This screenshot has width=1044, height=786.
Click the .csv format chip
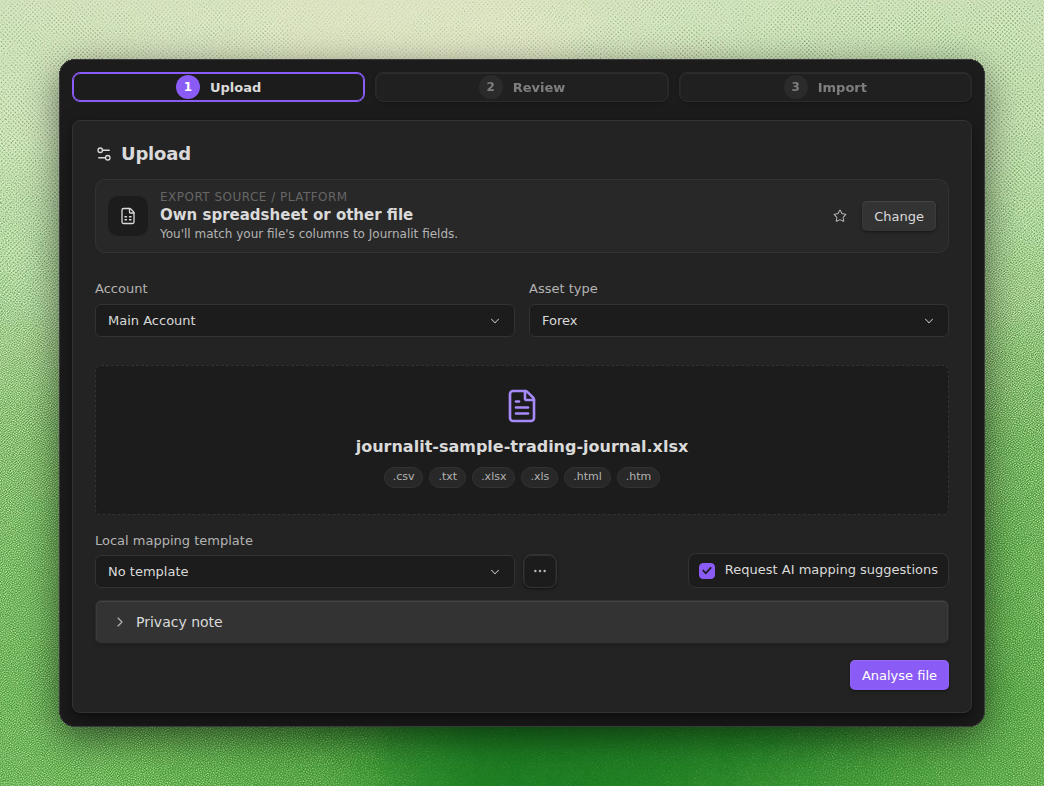tap(403, 477)
